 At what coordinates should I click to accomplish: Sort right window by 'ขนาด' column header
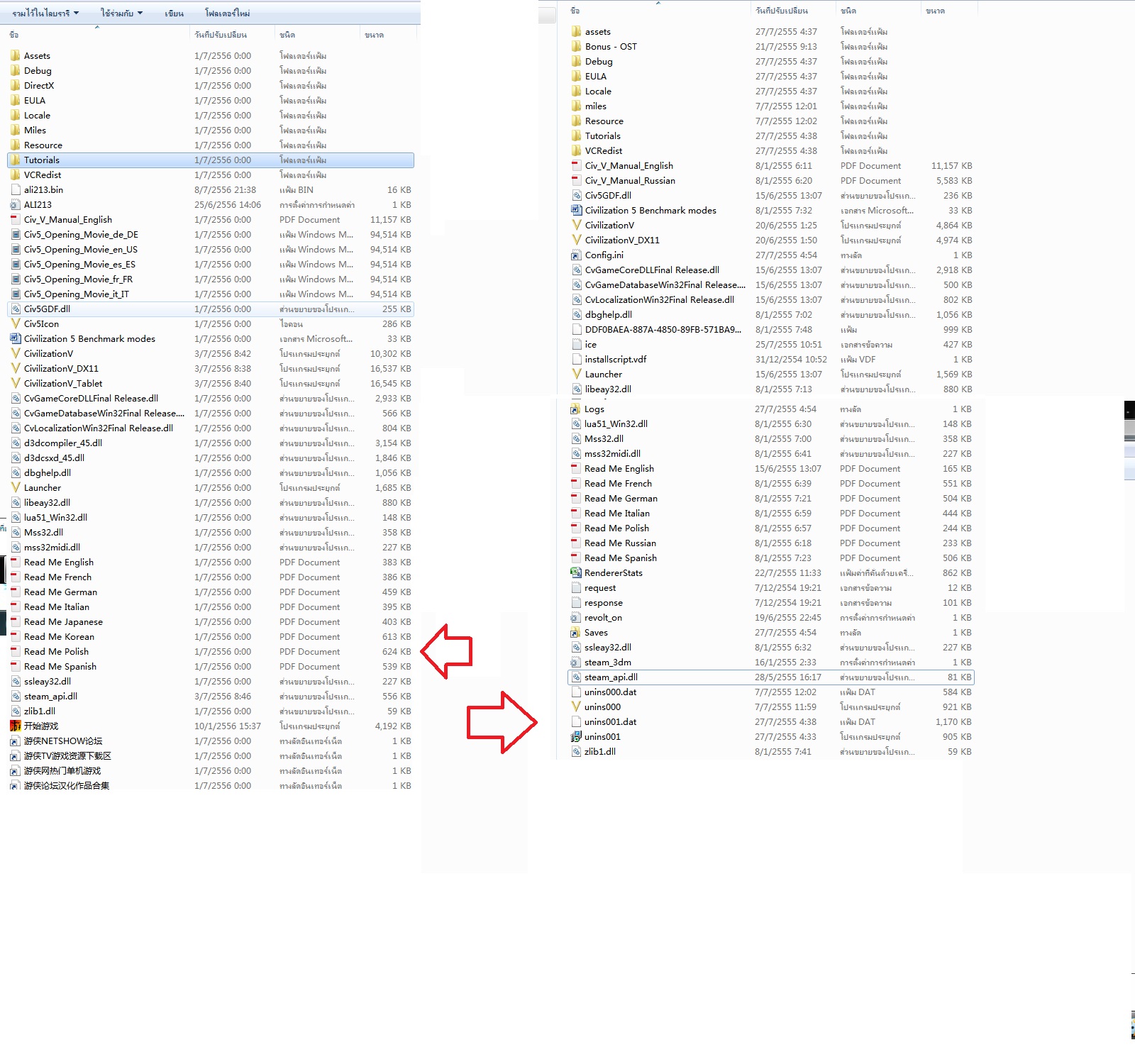(x=949, y=11)
